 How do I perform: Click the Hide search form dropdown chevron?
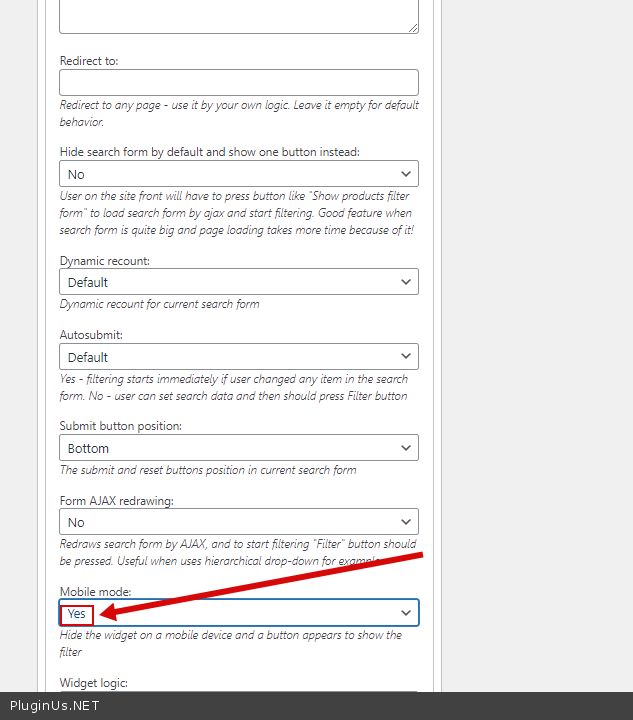406,174
